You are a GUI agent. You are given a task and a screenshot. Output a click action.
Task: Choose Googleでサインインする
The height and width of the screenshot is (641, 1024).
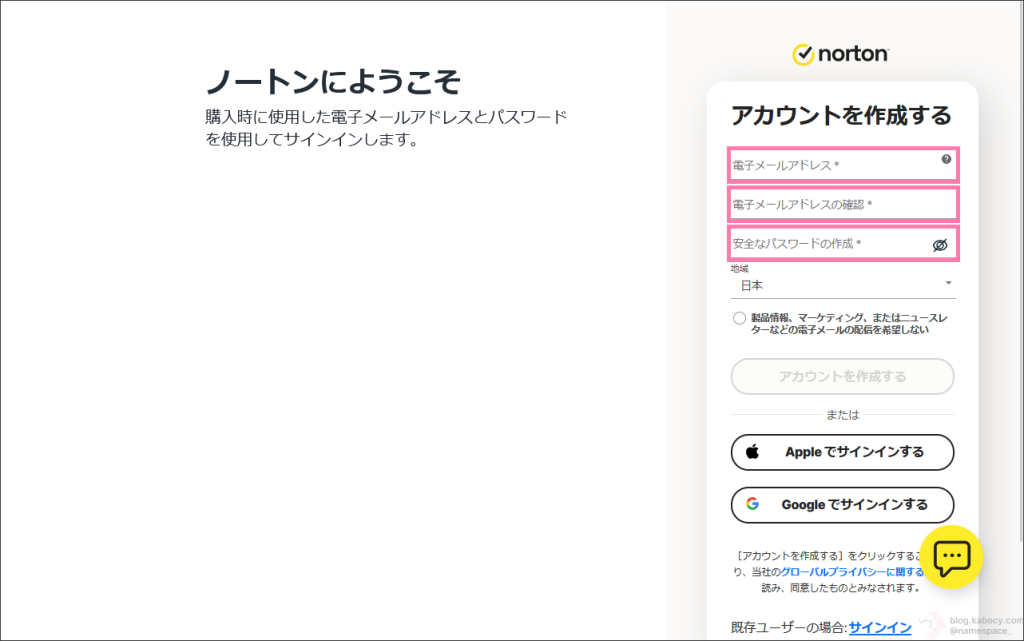pos(842,505)
